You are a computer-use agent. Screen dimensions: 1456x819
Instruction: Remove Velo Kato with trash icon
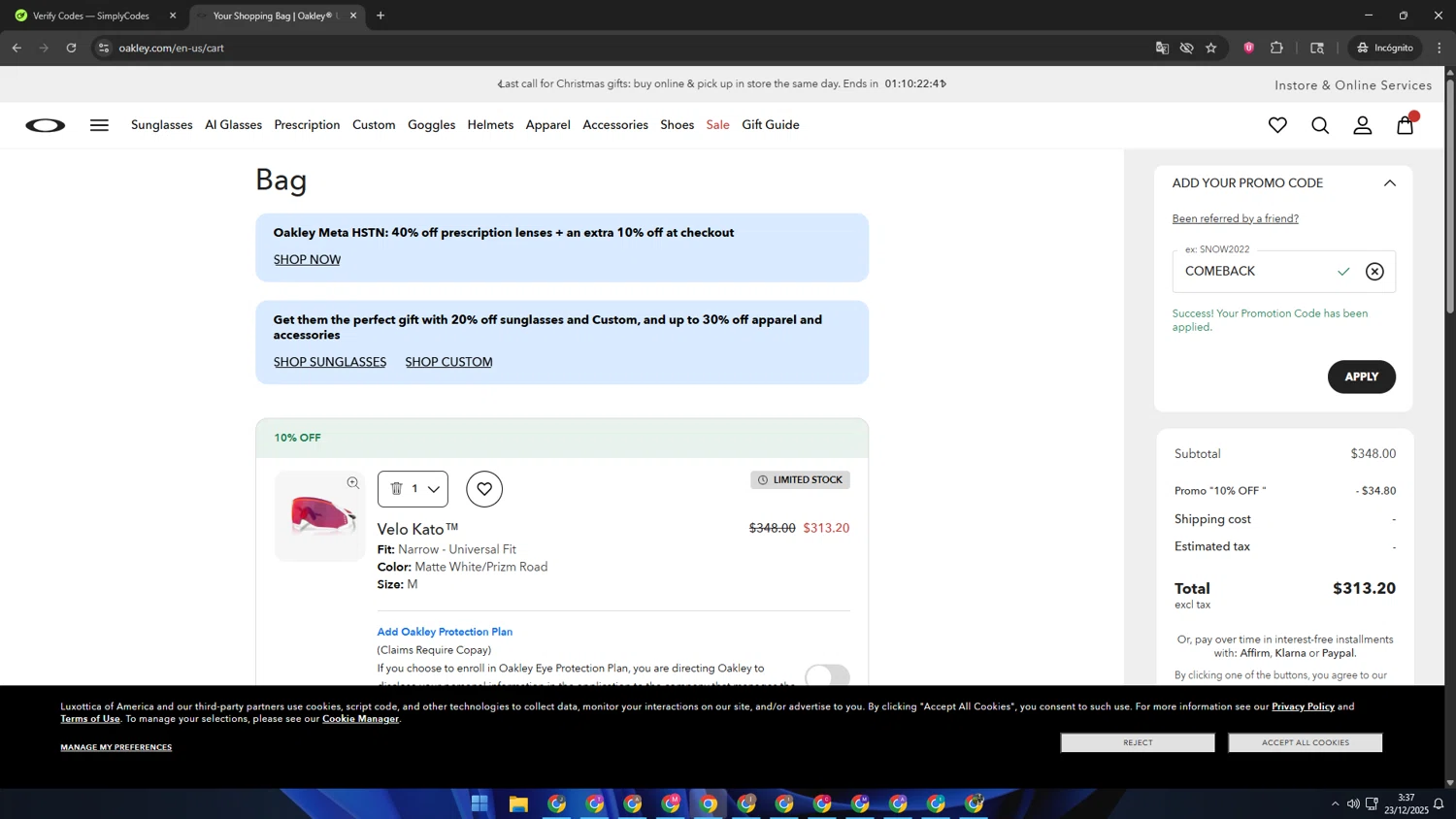[396, 488]
